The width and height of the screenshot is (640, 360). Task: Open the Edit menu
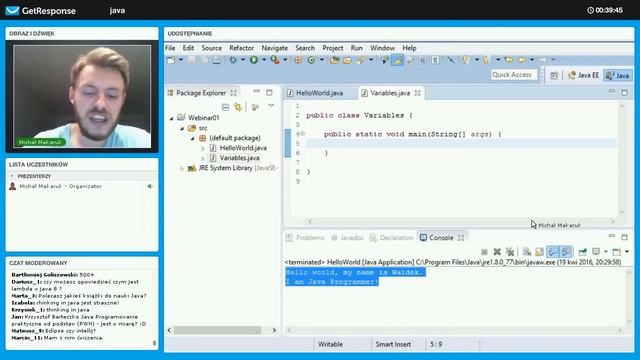pyautogui.click(x=188, y=48)
